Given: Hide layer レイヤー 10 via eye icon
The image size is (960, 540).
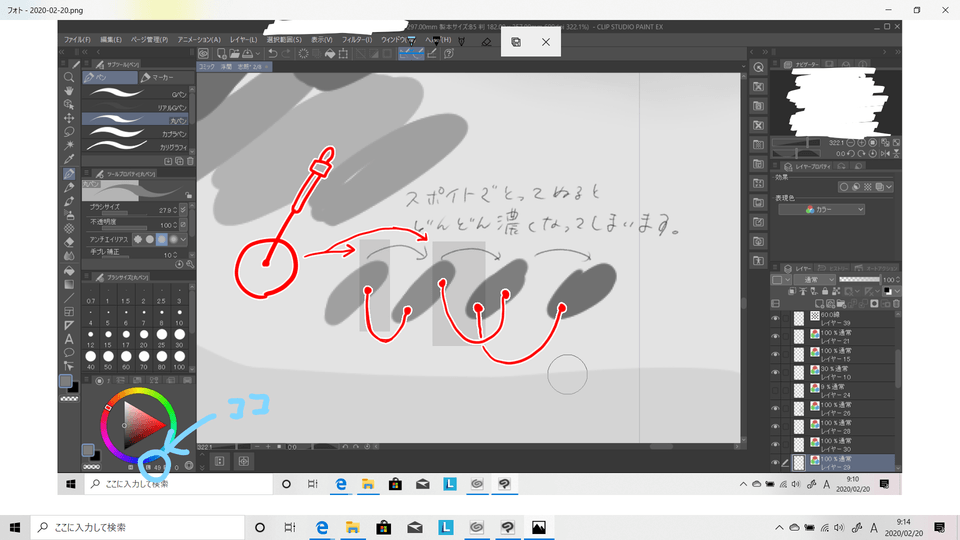Looking at the screenshot, I should point(776,372).
